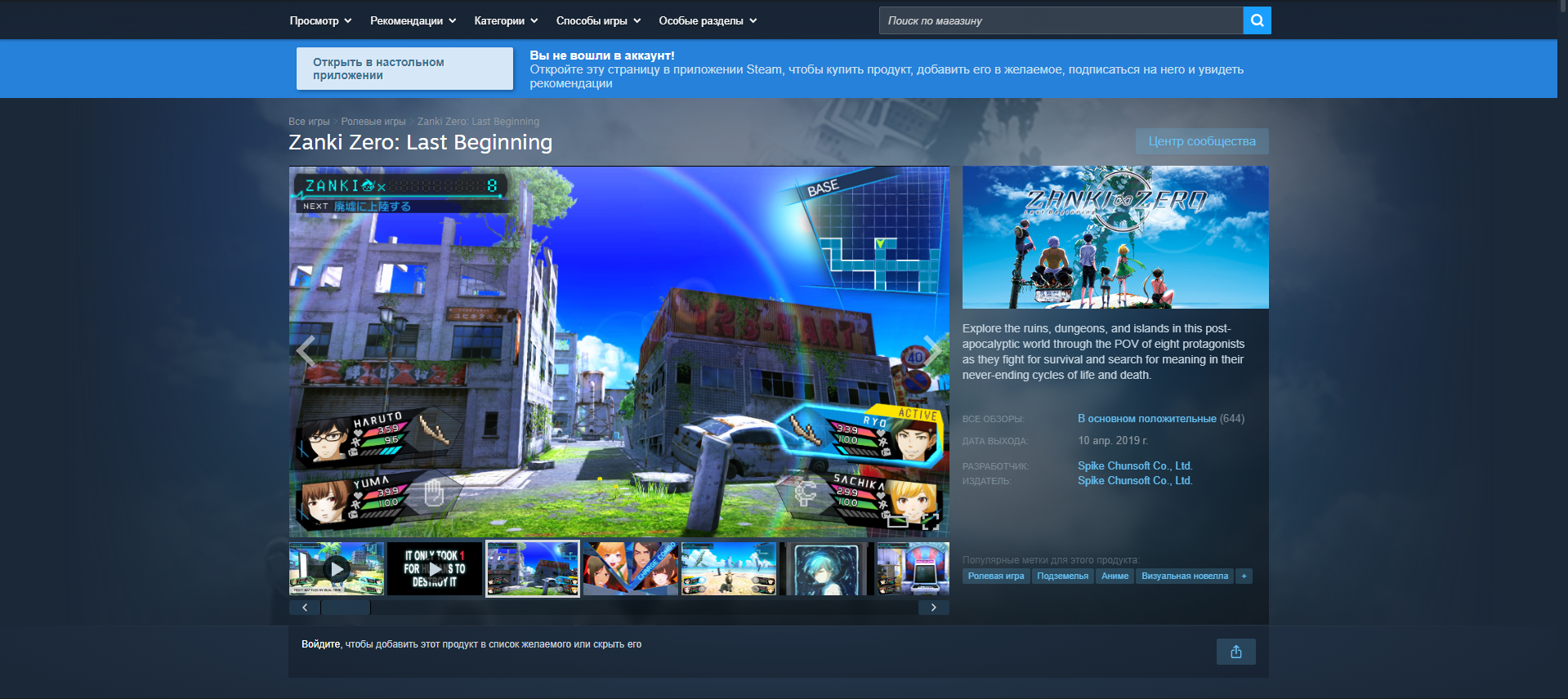This screenshot has height=699, width=1568.
Task: Open the Категории dropdown menu
Action: (x=506, y=20)
